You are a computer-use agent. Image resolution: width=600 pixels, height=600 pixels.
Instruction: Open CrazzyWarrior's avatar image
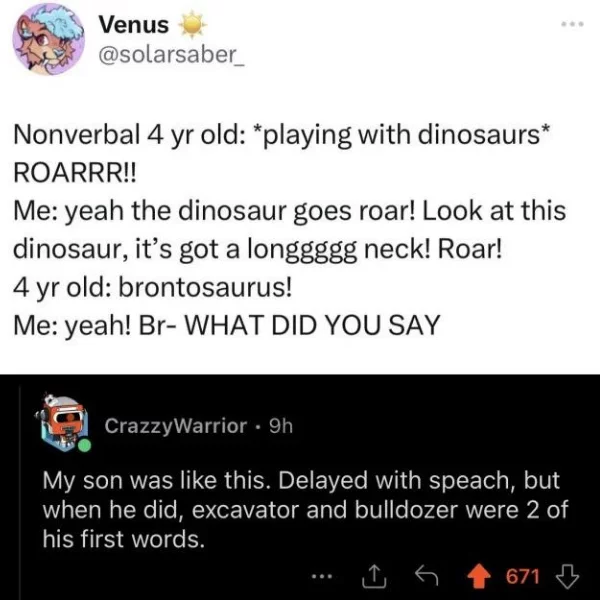coord(63,423)
